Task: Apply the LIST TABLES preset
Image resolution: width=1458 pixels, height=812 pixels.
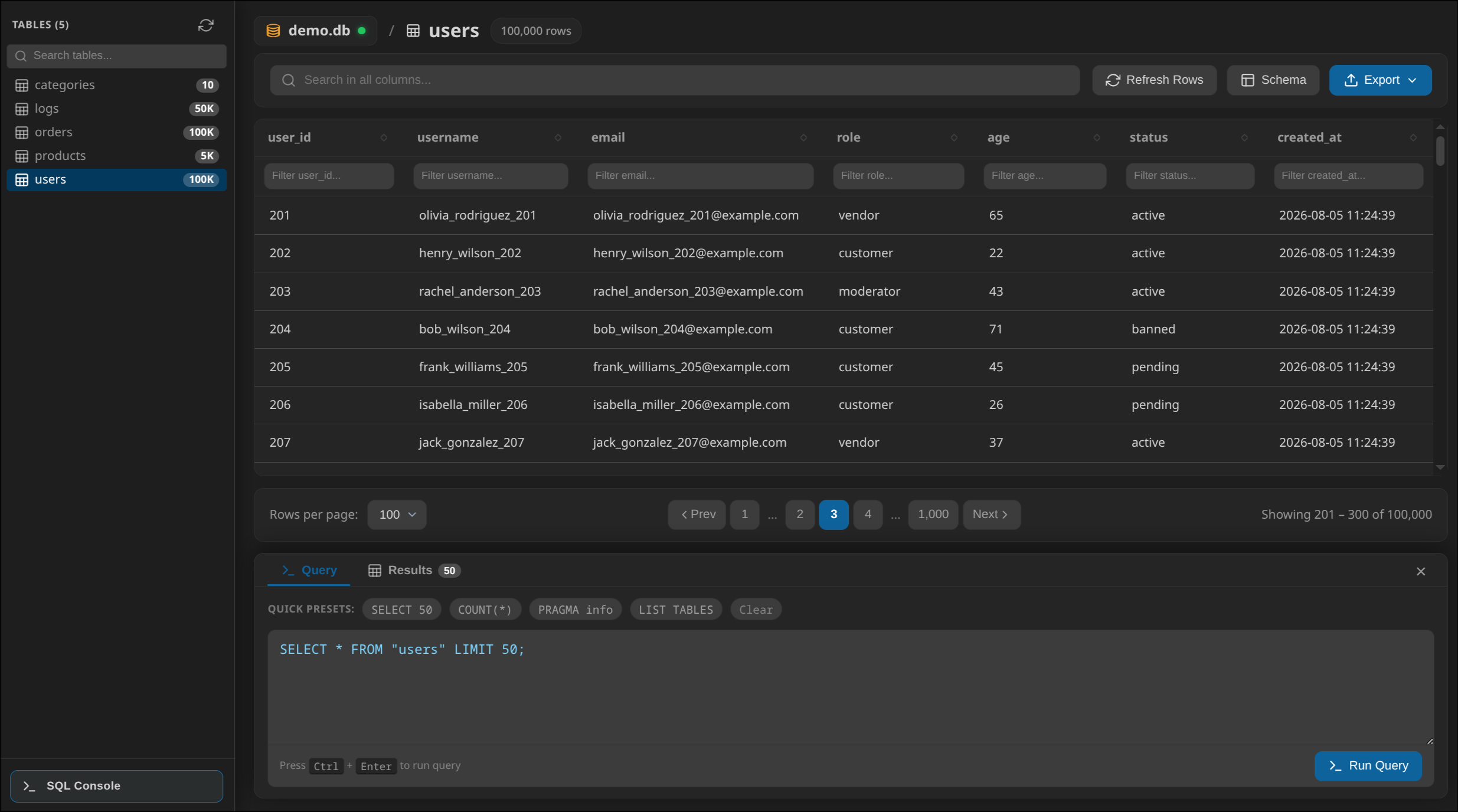Action: [676, 610]
